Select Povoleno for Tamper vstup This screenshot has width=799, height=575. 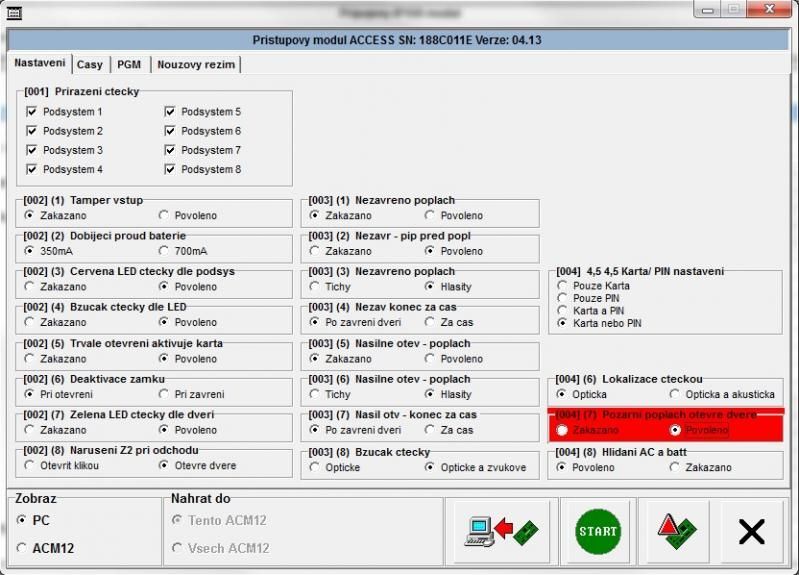[165, 215]
